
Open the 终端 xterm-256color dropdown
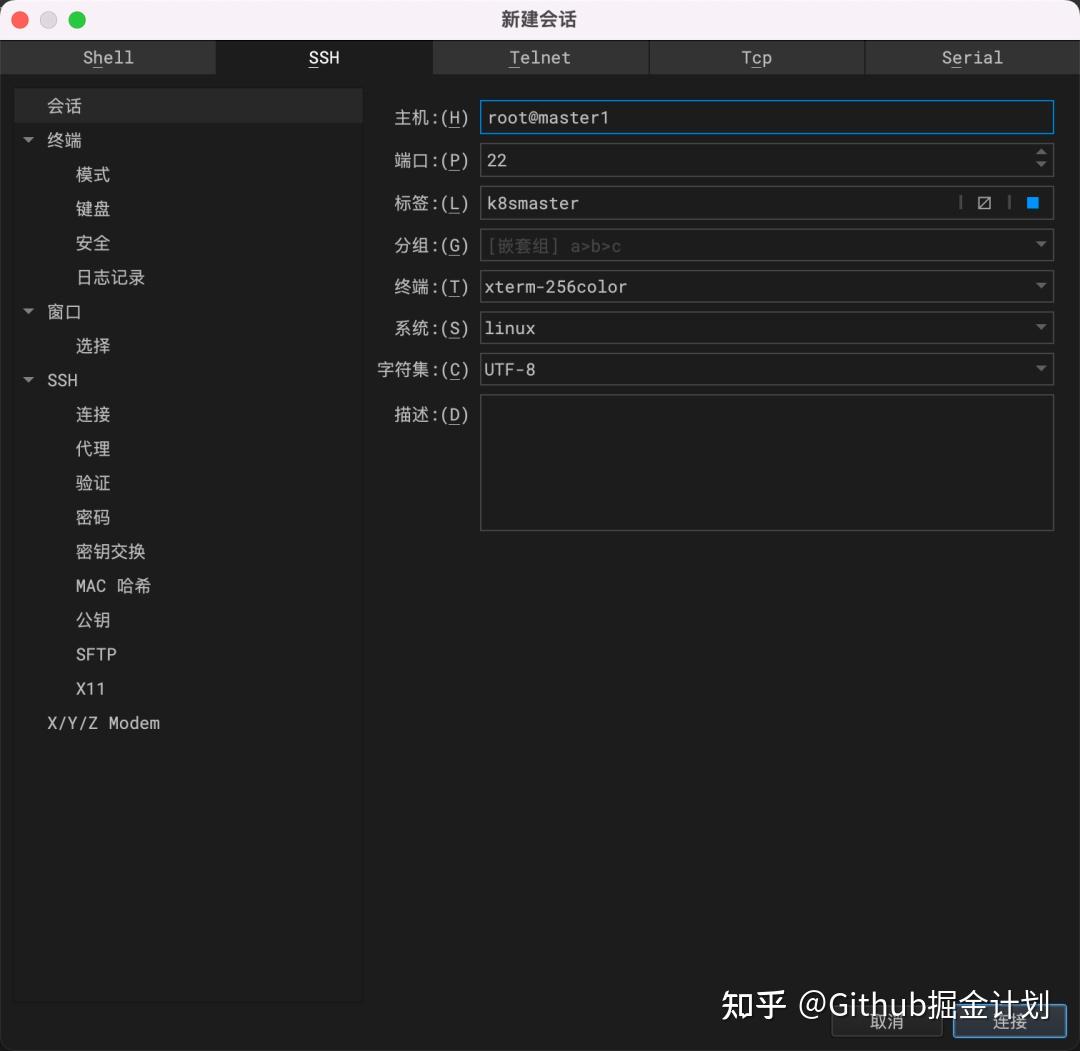(x=767, y=287)
